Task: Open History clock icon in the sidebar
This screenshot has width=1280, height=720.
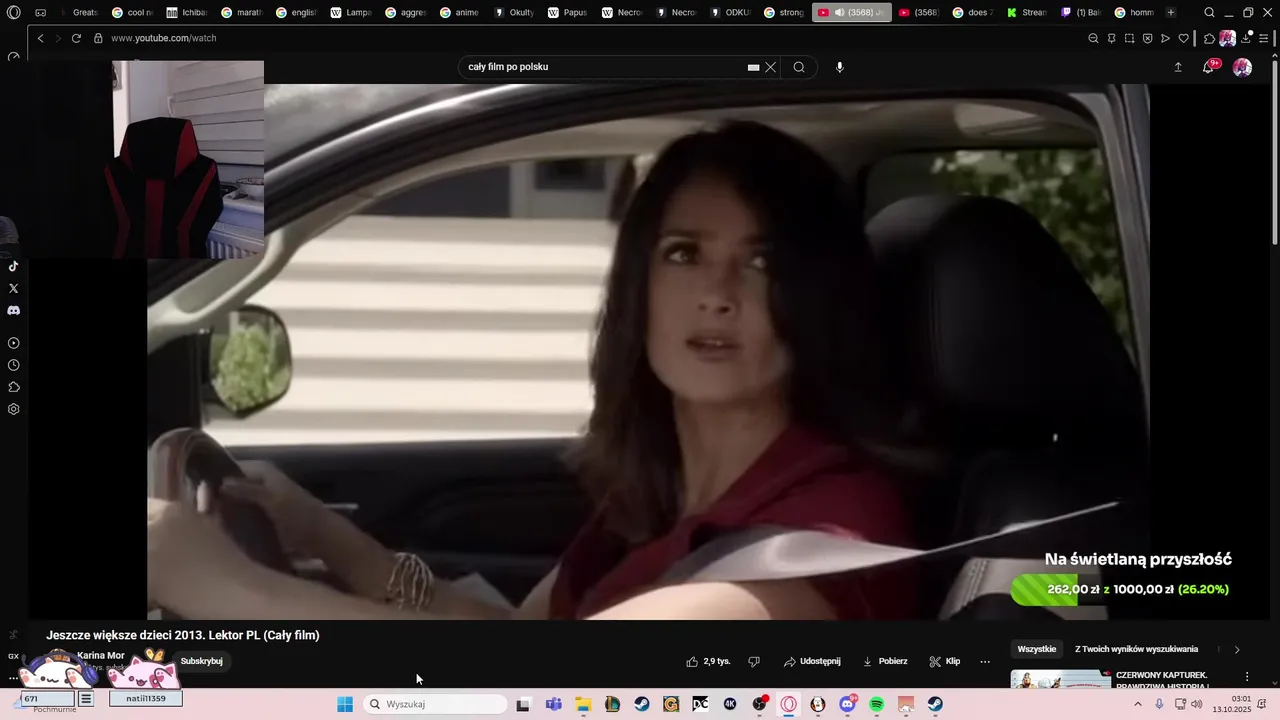Action: point(13,365)
